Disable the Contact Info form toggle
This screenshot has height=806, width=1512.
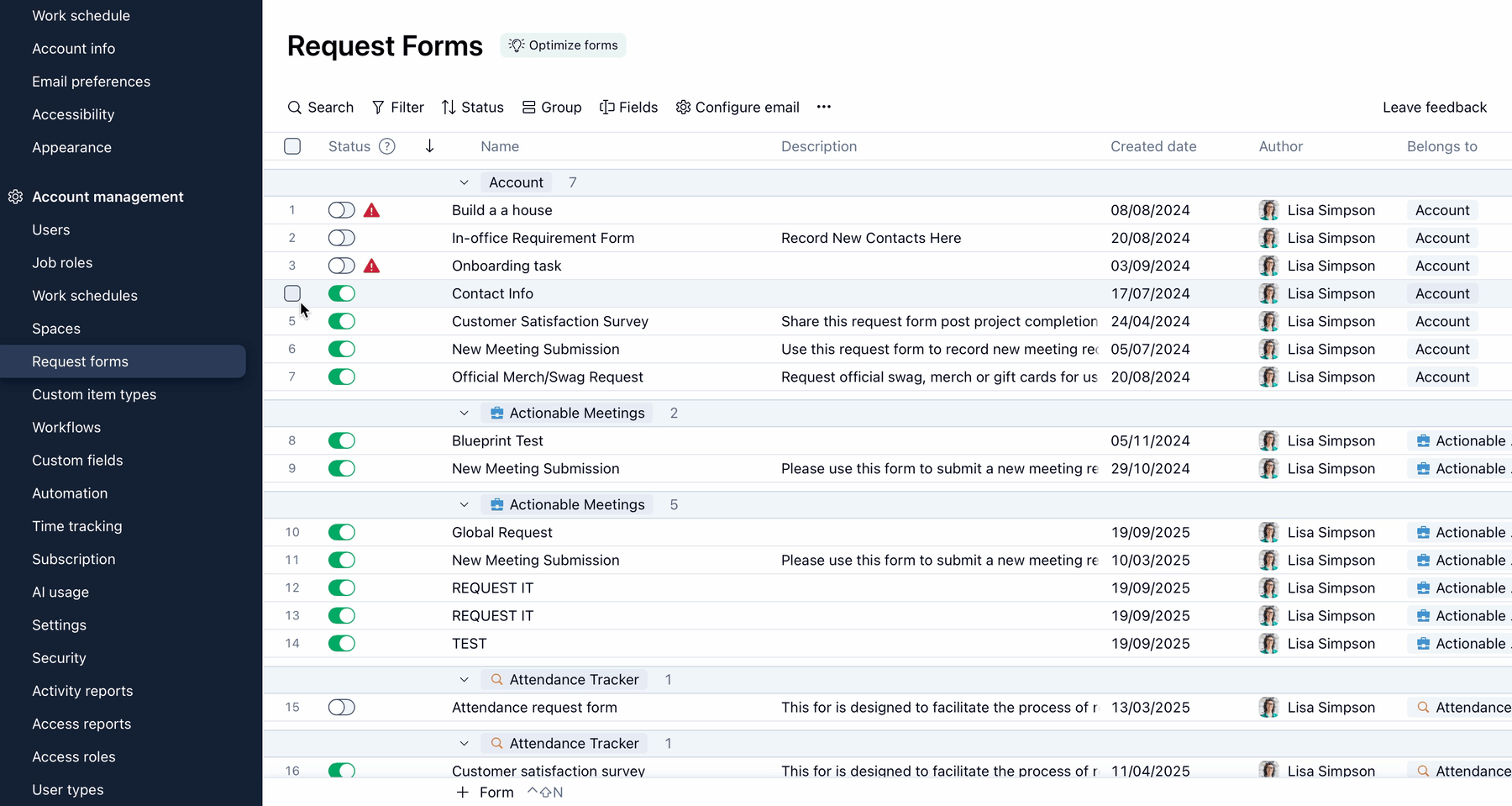point(341,293)
